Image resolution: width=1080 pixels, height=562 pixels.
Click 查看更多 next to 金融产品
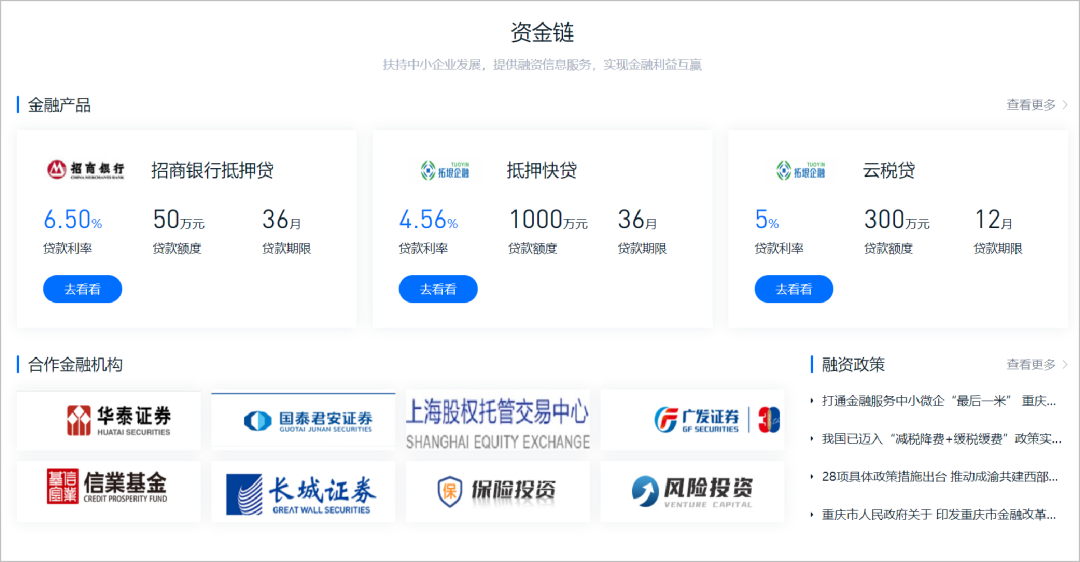1030,105
